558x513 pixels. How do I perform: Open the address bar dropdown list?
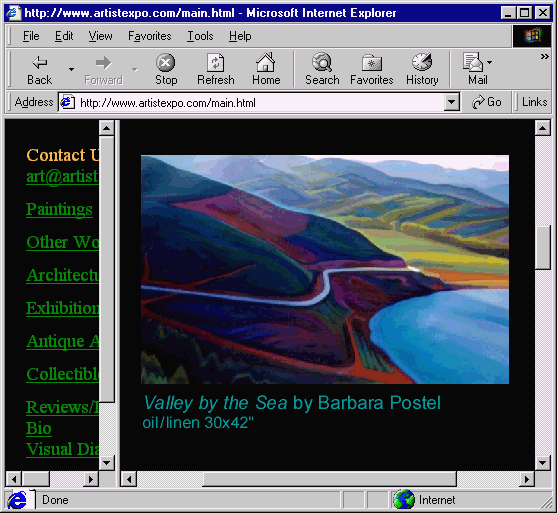coord(452,102)
